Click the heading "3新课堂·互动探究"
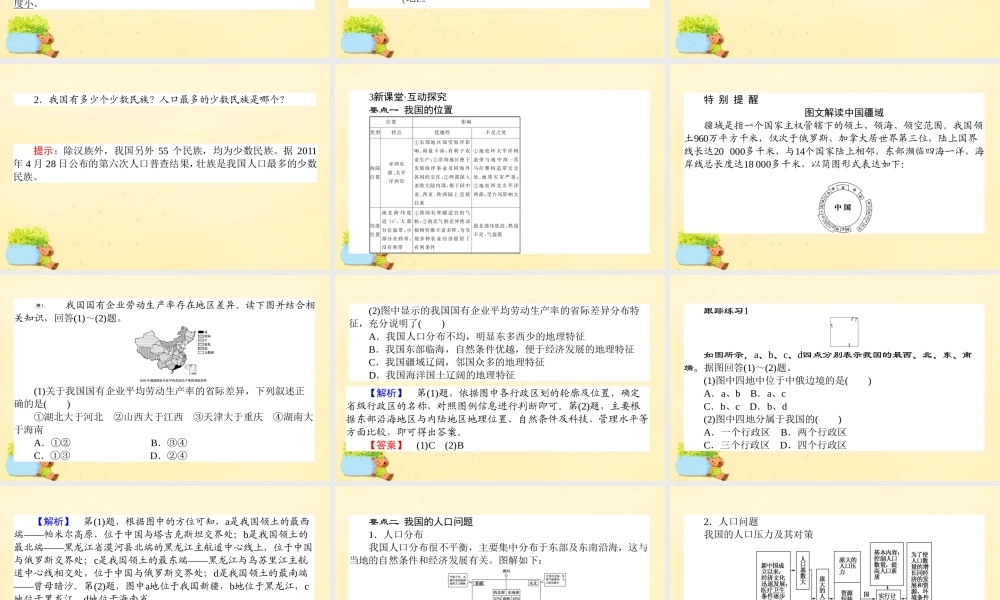This screenshot has width=1000, height=600. click(x=408, y=97)
